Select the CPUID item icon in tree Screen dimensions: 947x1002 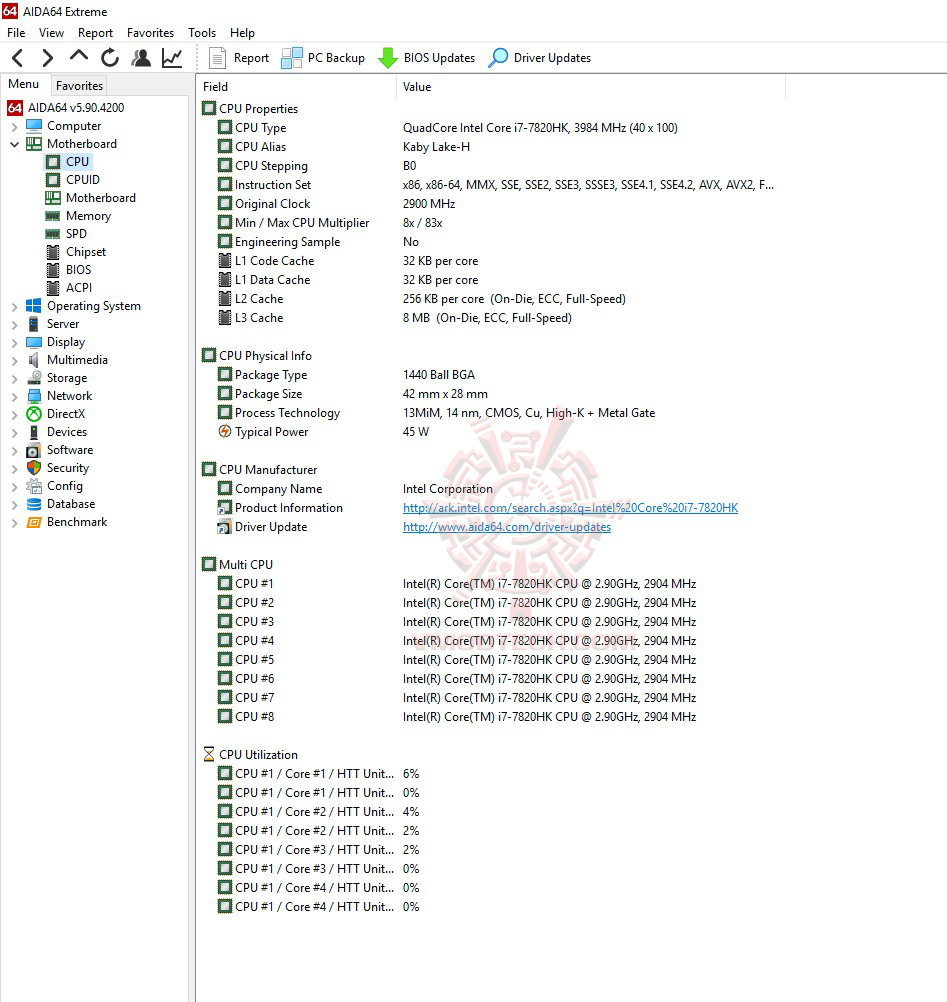pyautogui.click(x=53, y=180)
